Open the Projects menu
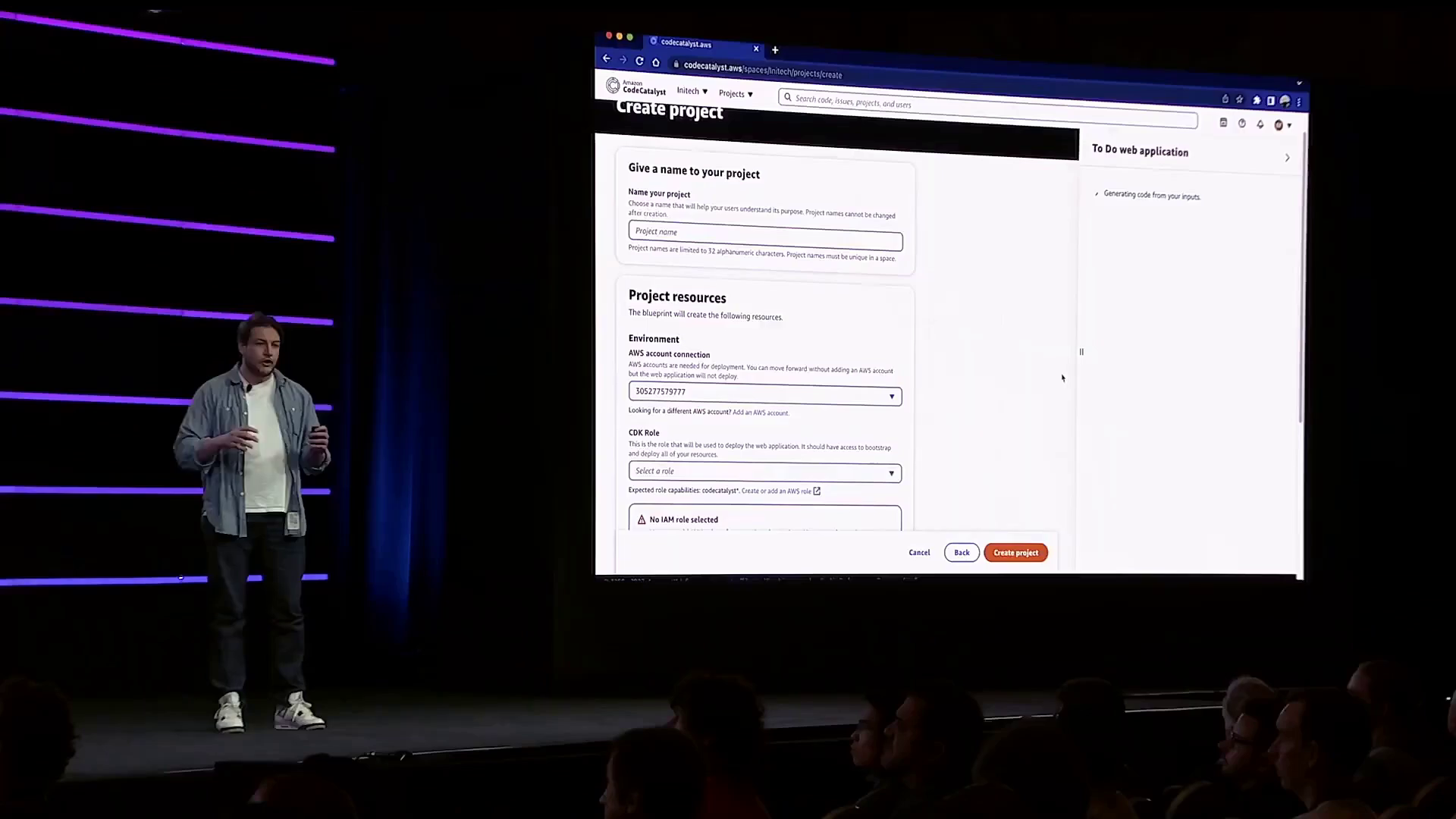Viewport: 1456px width, 819px height. point(736,94)
